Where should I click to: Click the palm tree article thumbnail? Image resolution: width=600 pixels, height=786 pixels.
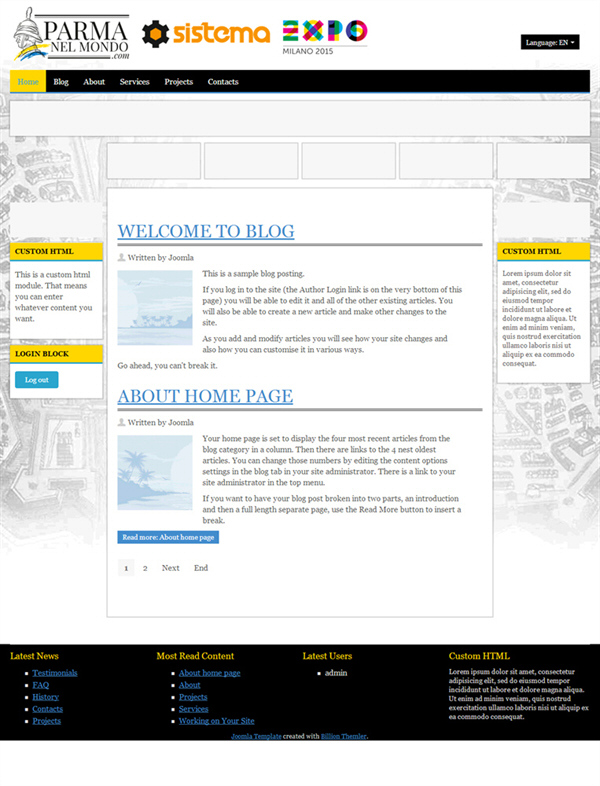154,472
